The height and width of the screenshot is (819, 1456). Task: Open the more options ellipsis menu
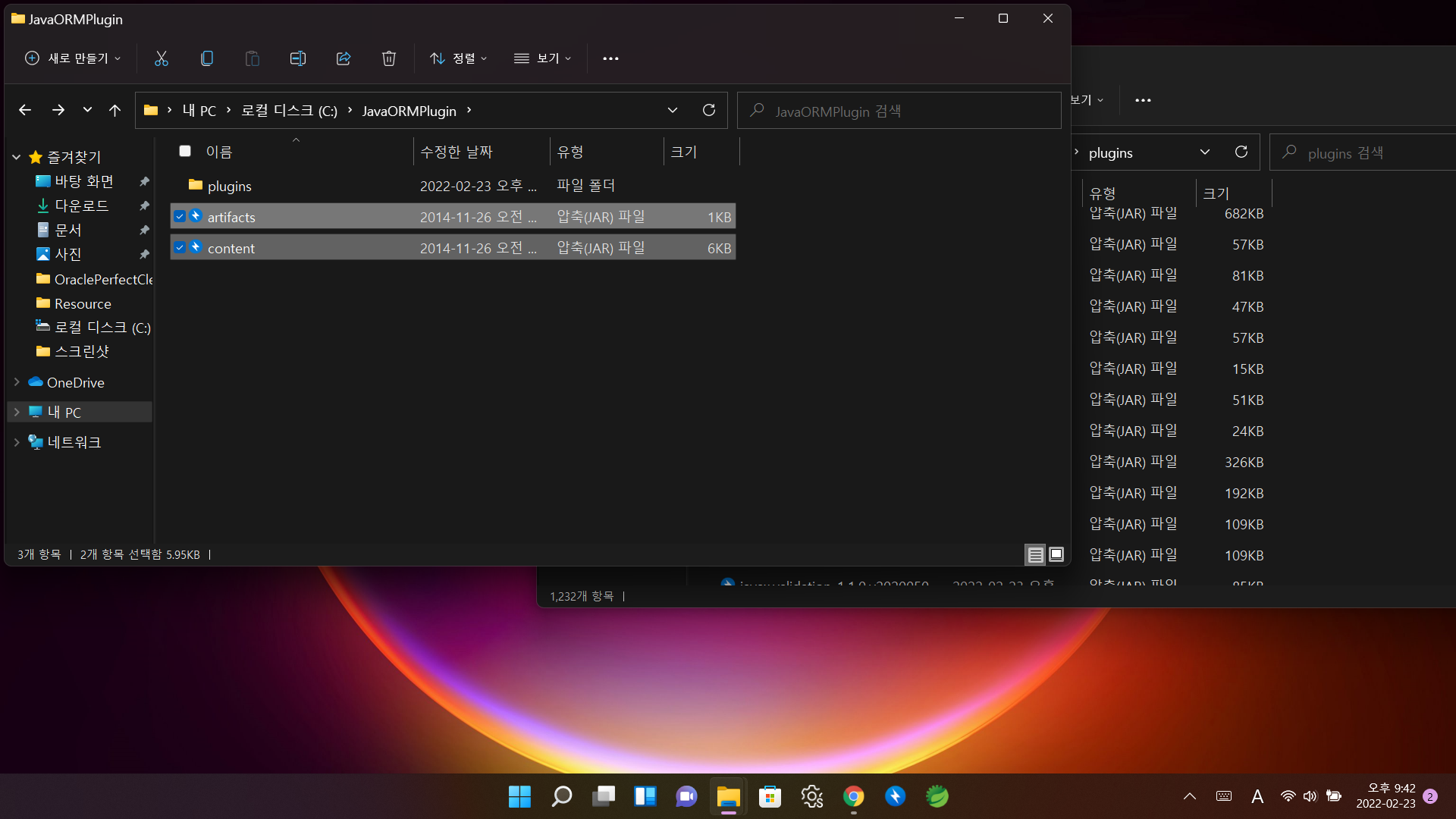pyautogui.click(x=610, y=58)
